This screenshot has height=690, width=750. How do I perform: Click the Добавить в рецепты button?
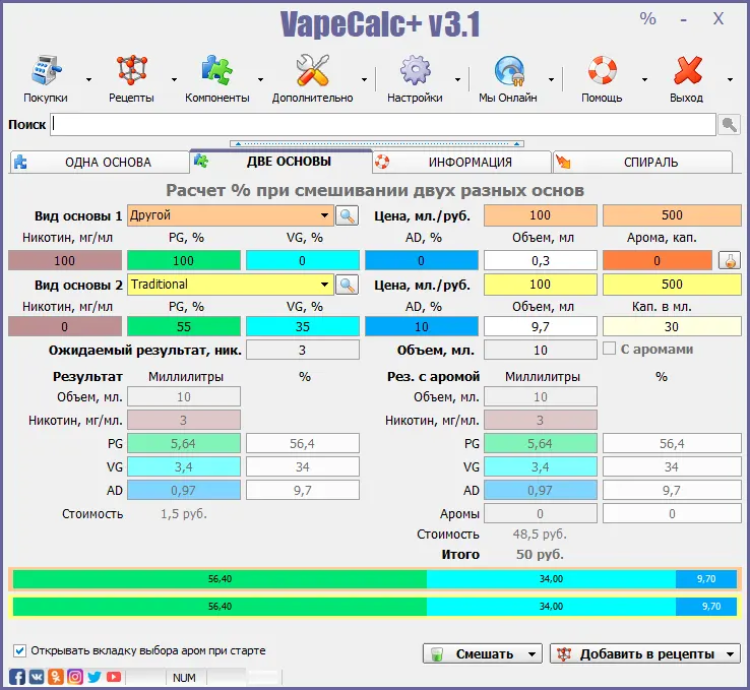point(636,654)
